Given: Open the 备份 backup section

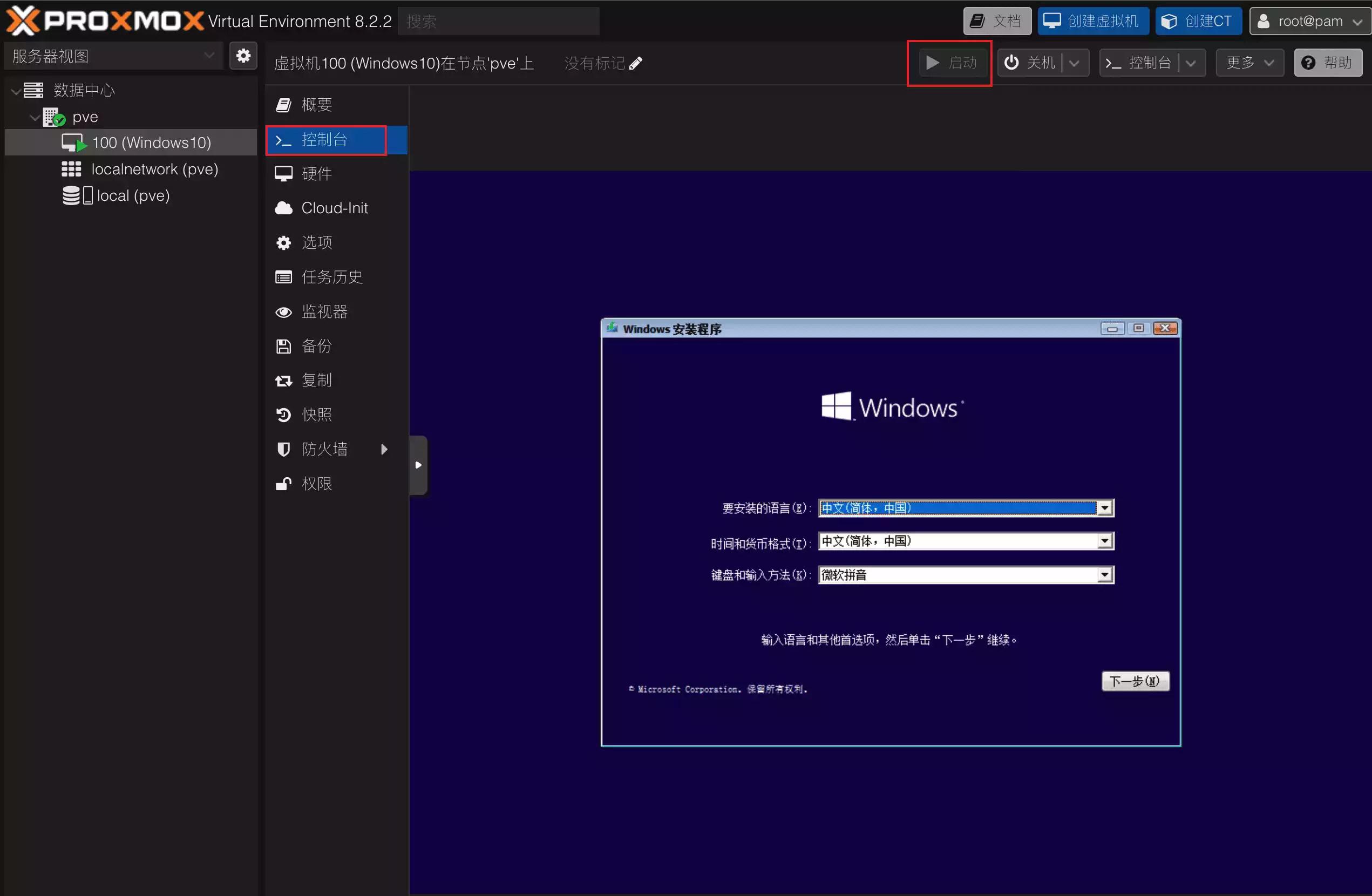Looking at the screenshot, I should pyautogui.click(x=316, y=346).
